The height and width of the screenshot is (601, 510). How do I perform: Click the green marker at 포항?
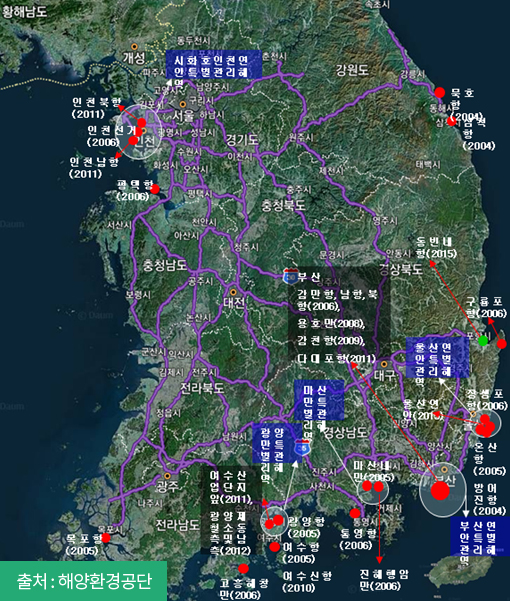pos(483,340)
